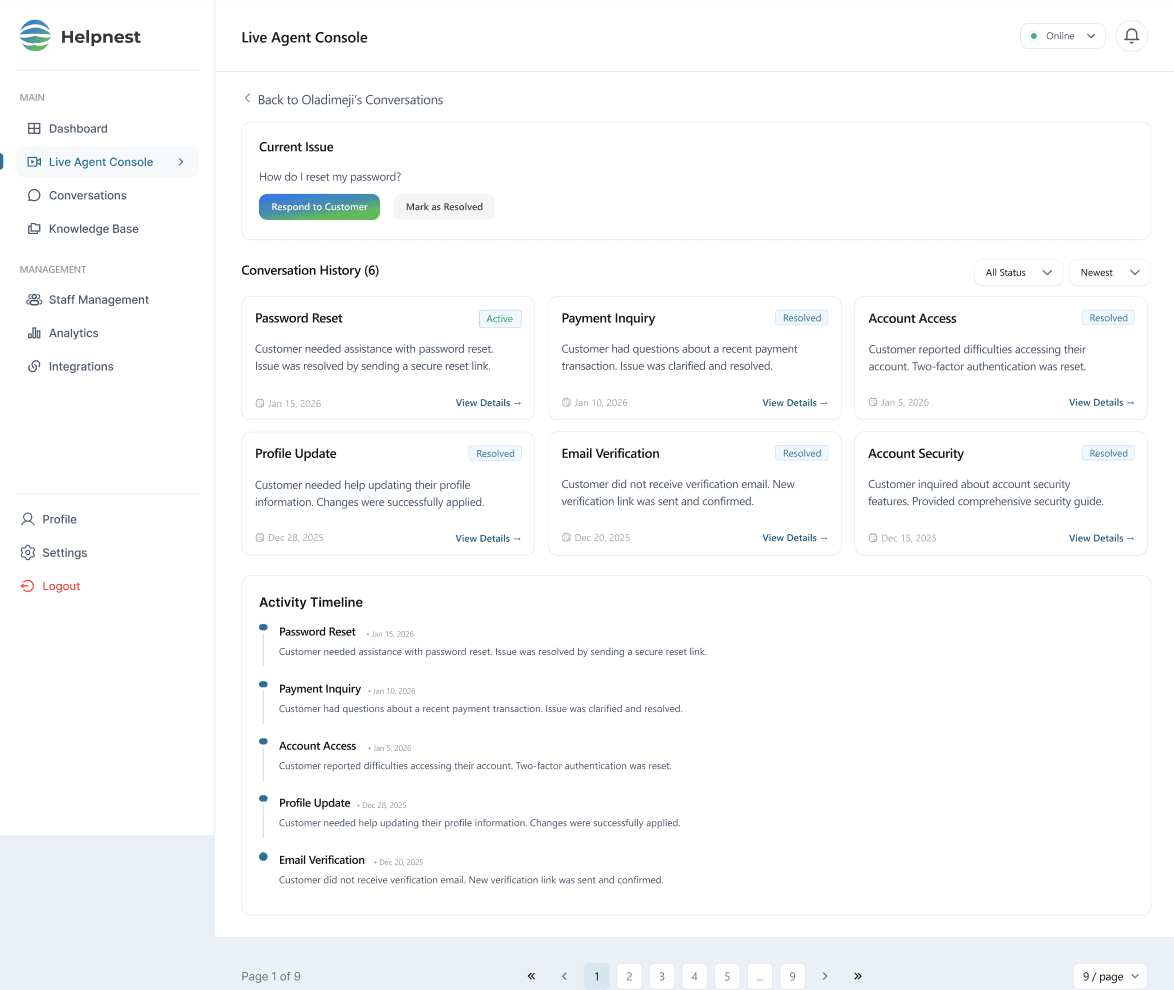Jump to last page using double-right arrows
The height and width of the screenshot is (990, 1174).
[858, 976]
